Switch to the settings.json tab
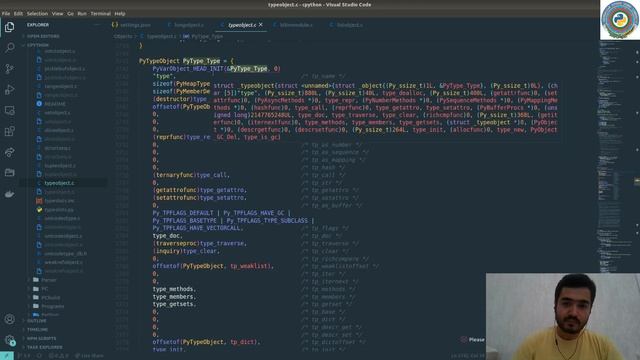 tap(131, 25)
